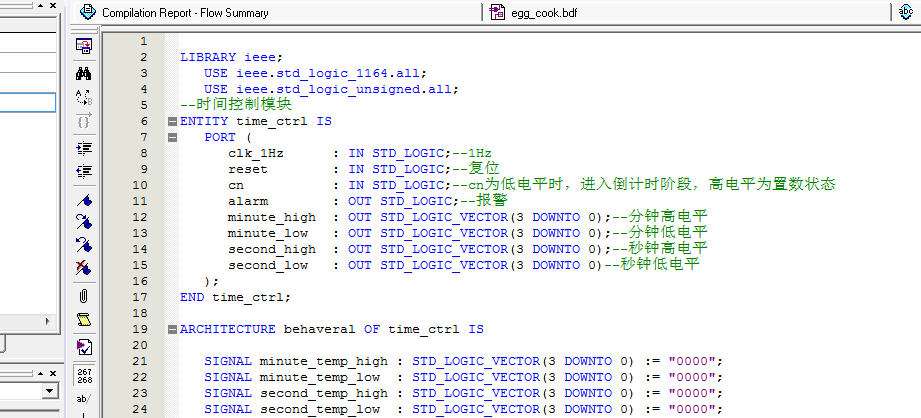
Task: Click the ab/ toolbar icon
Action: [x=84, y=399]
